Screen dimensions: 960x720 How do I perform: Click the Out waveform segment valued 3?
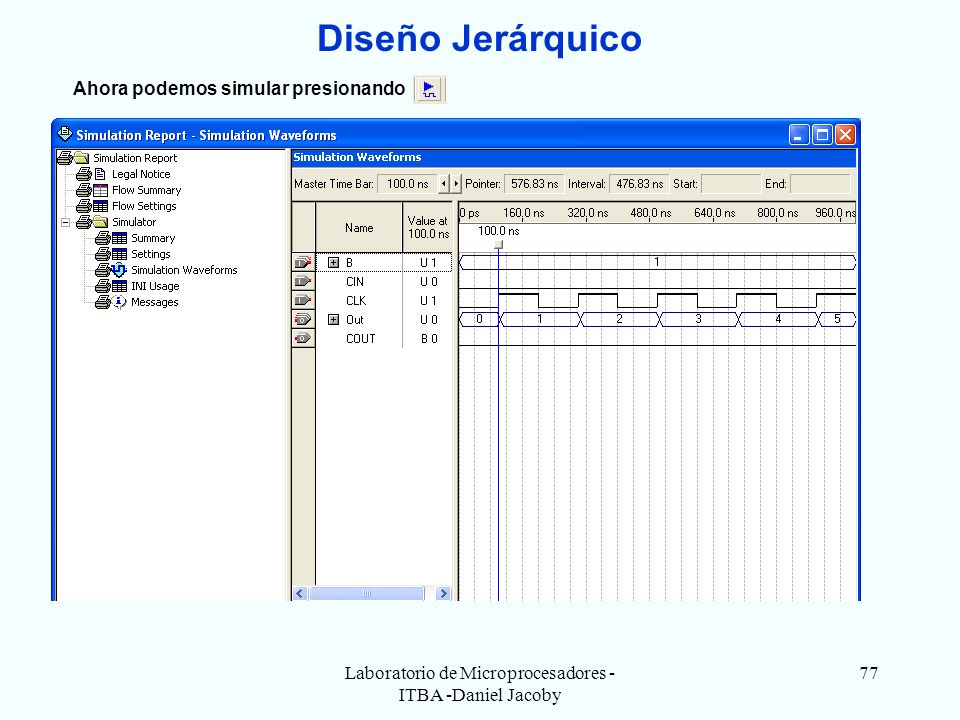(x=698, y=320)
